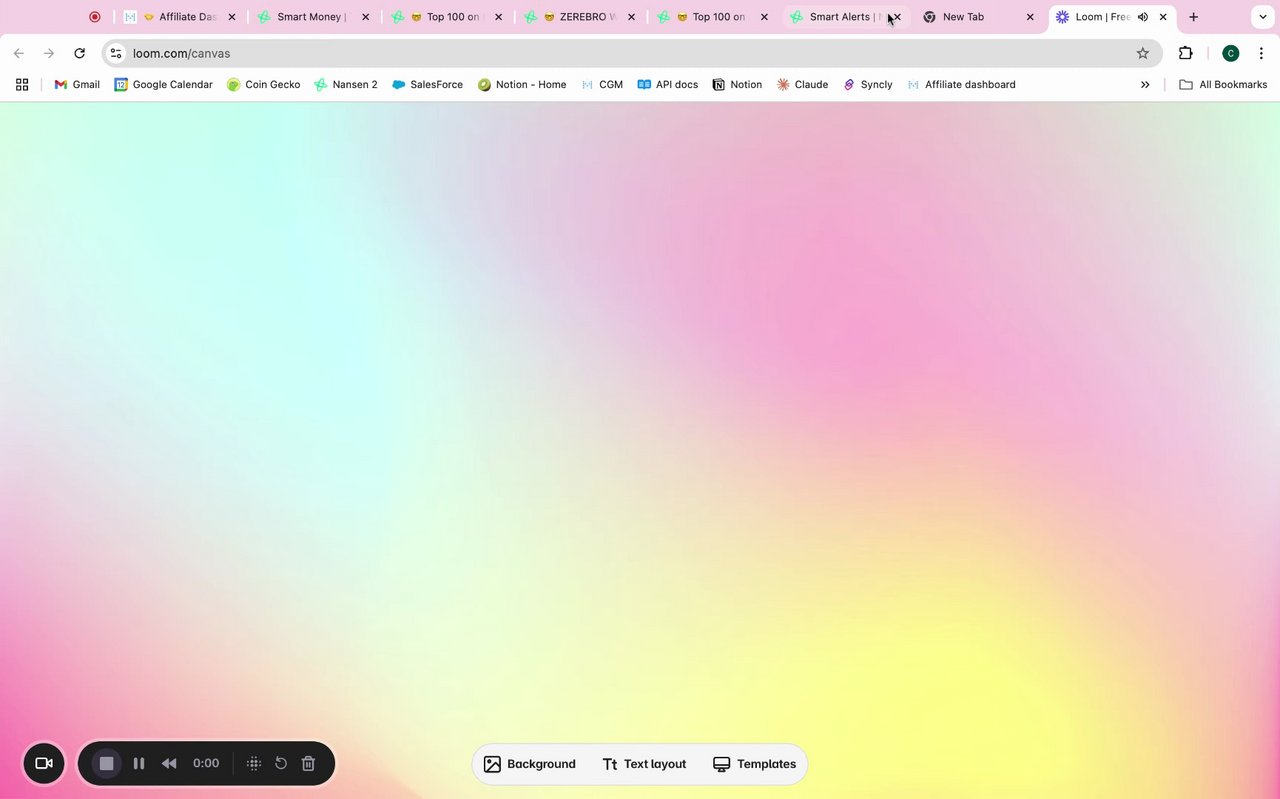This screenshot has height=799, width=1280.
Task: Open the Chrome profile C avatar
Action: pos(1231,53)
